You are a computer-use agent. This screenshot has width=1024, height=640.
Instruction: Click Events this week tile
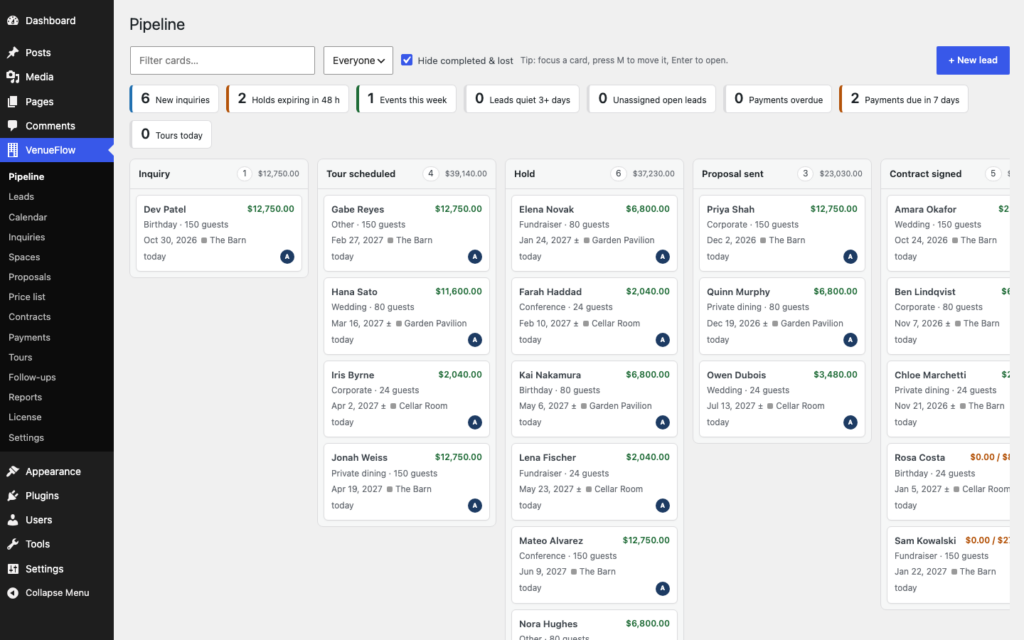(x=406, y=99)
